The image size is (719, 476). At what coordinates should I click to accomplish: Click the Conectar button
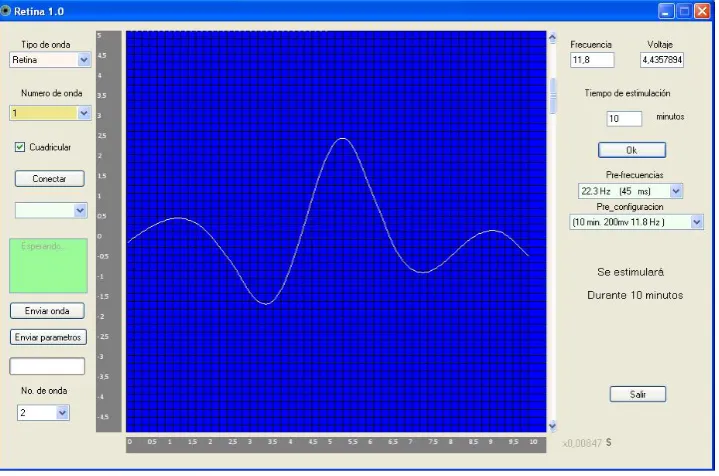[50, 178]
